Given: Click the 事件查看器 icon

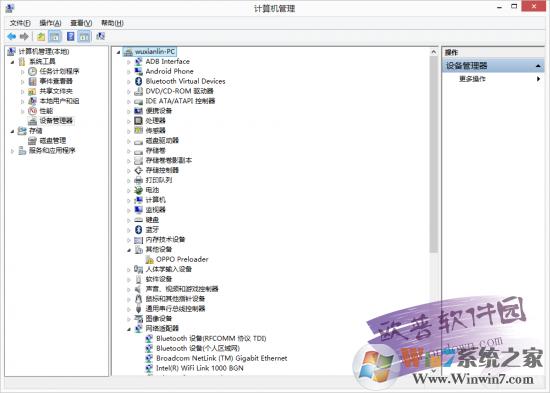Looking at the screenshot, I should pyautogui.click(x=32, y=81).
